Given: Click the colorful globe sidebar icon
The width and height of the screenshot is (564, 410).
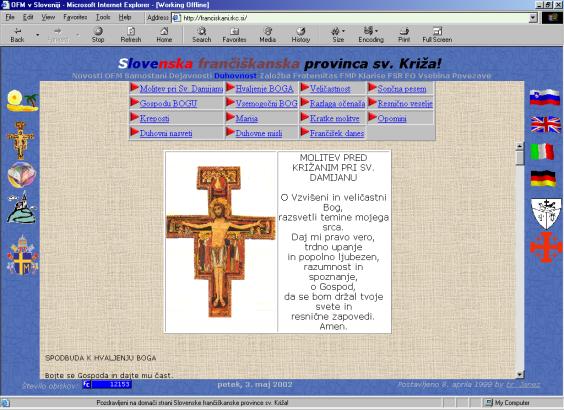Looking at the screenshot, I should (22, 174).
